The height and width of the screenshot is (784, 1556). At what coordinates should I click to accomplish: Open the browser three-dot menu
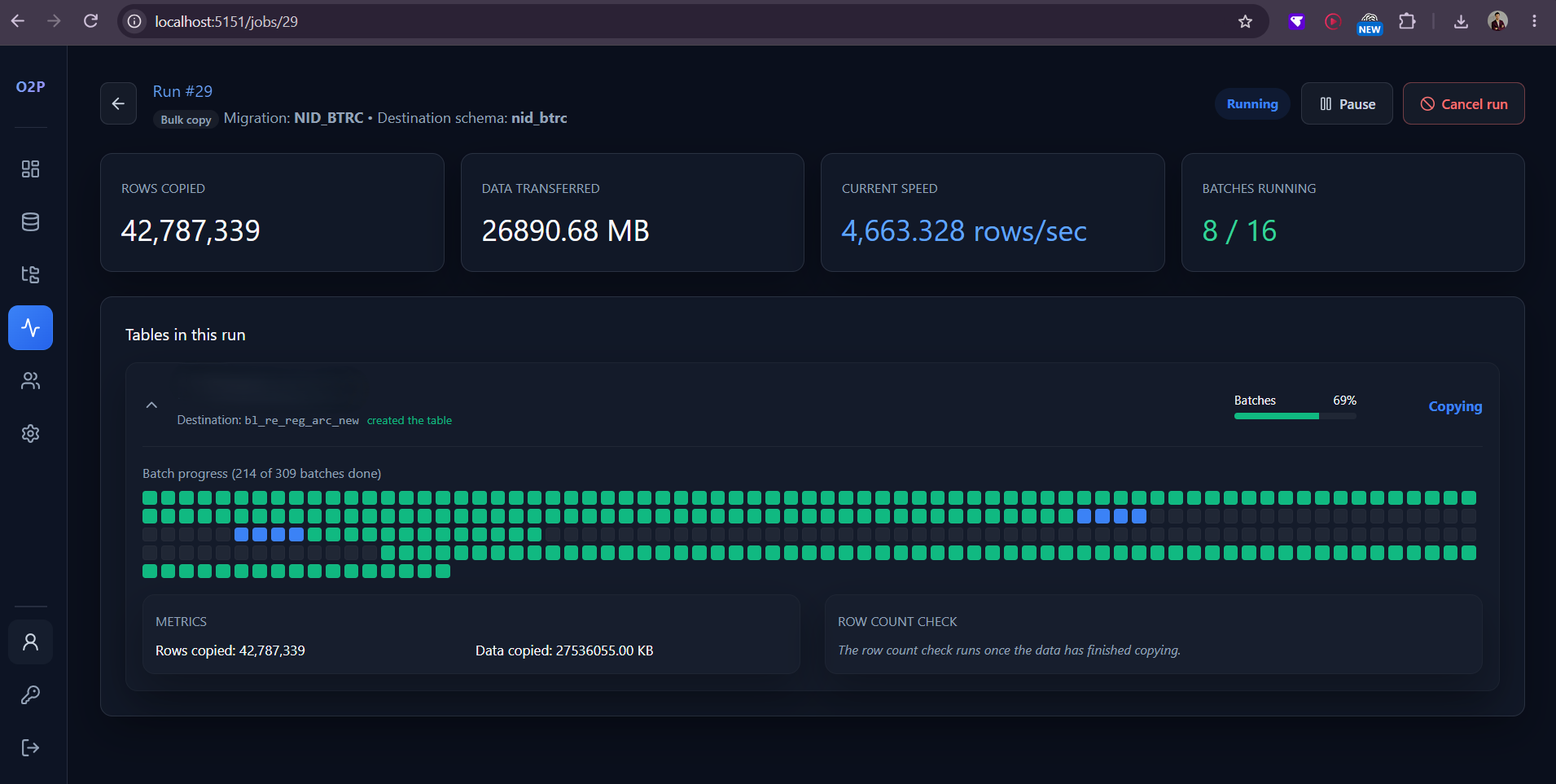point(1534,21)
